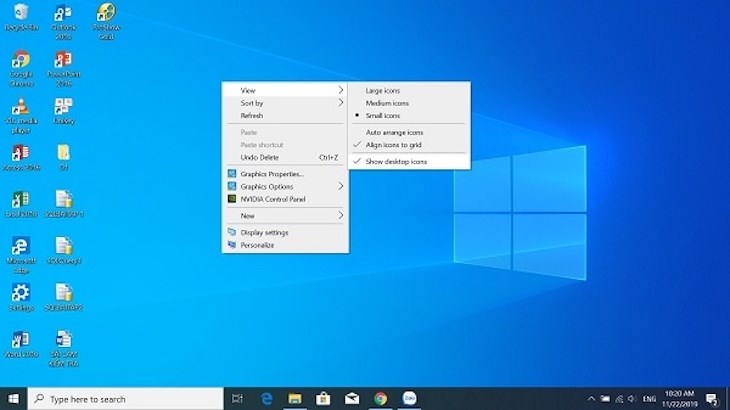Open File Explorer from the taskbar

coord(295,398)
